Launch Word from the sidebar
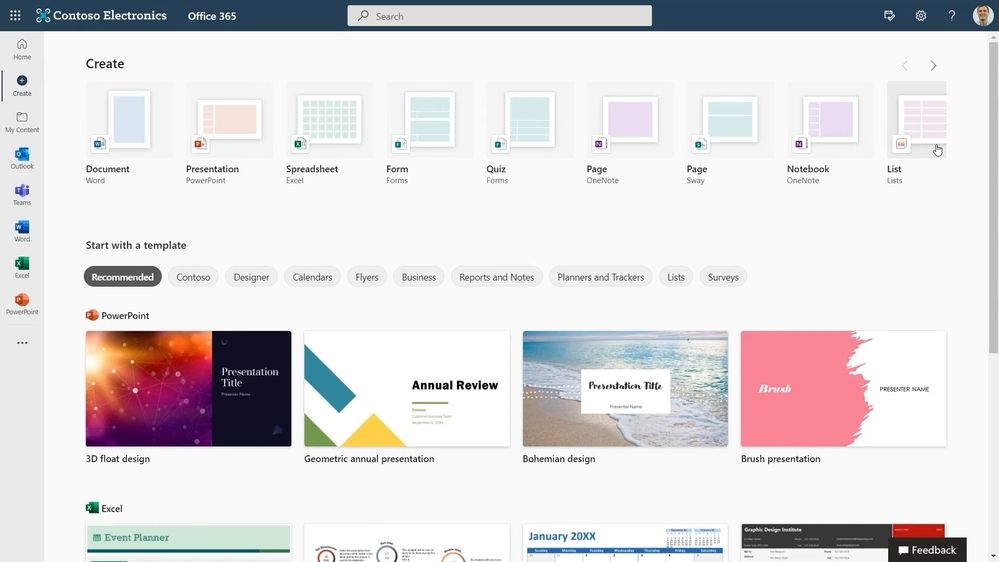999x562 pixels. (22, 231)
